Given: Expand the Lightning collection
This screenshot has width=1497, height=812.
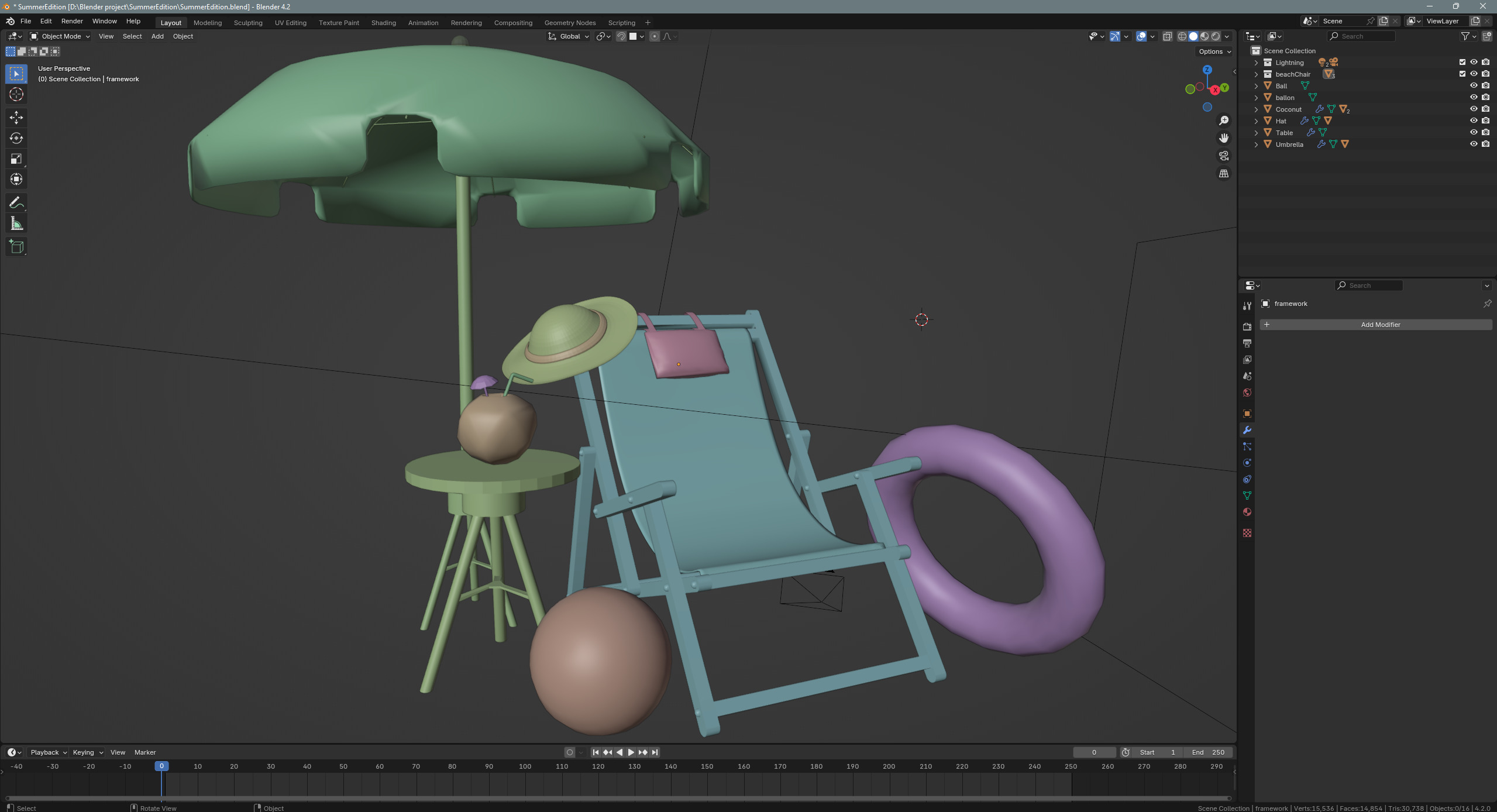Looking at the screenshot, I should [x=1255, y=63].
